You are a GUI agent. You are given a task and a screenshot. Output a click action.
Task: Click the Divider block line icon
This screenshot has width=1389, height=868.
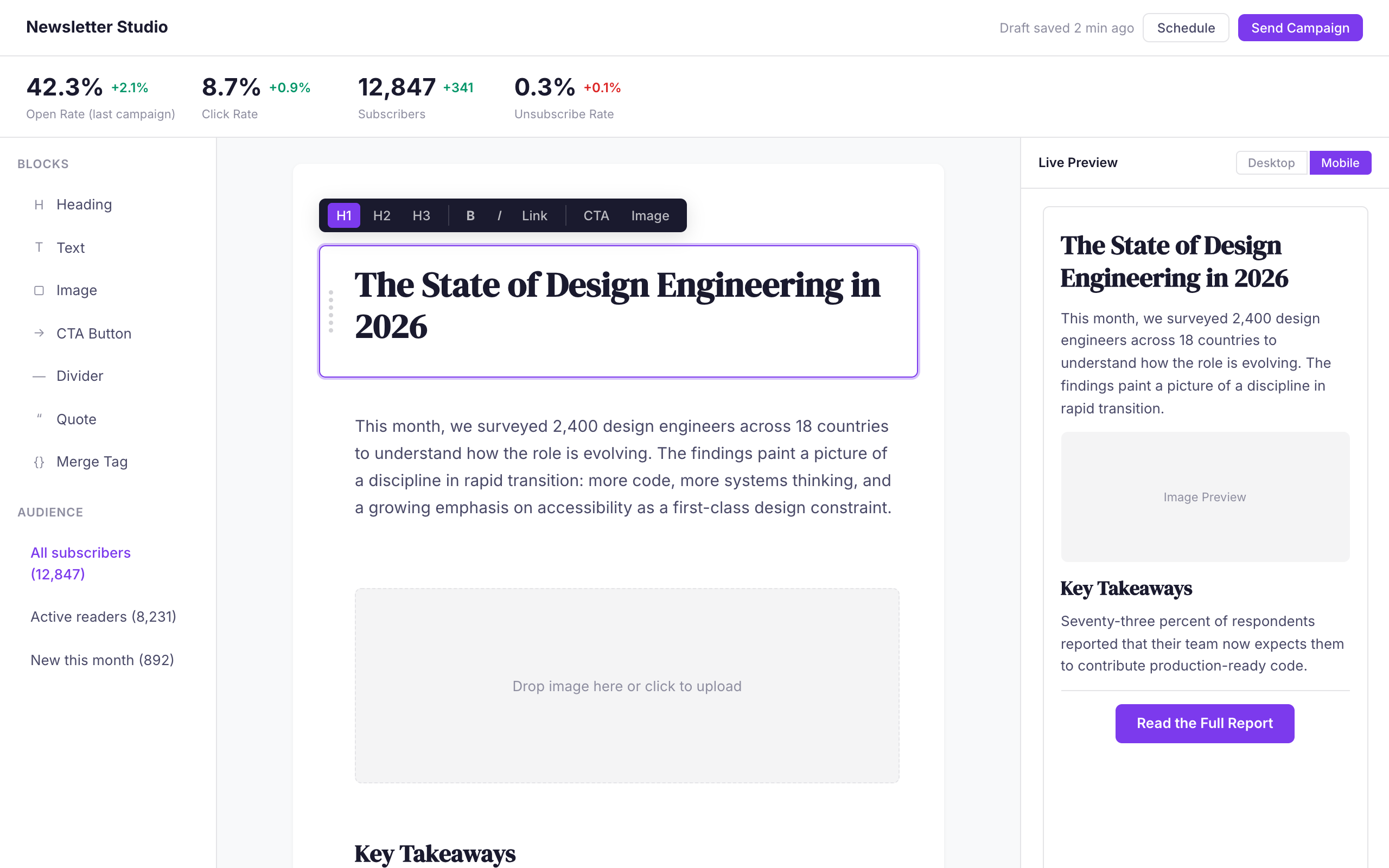click(x=39, y=376)
